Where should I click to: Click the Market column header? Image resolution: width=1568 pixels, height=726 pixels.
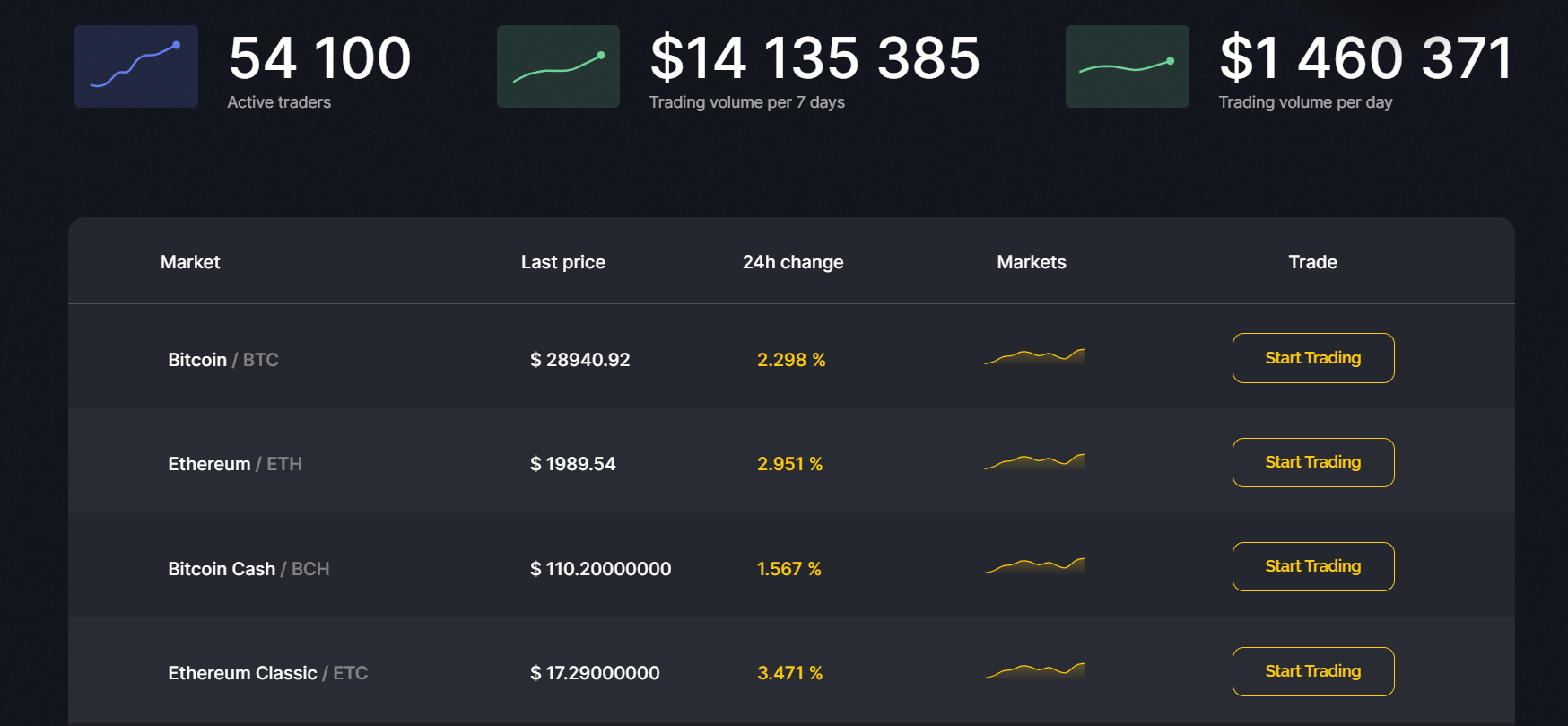tap(190, 262)
